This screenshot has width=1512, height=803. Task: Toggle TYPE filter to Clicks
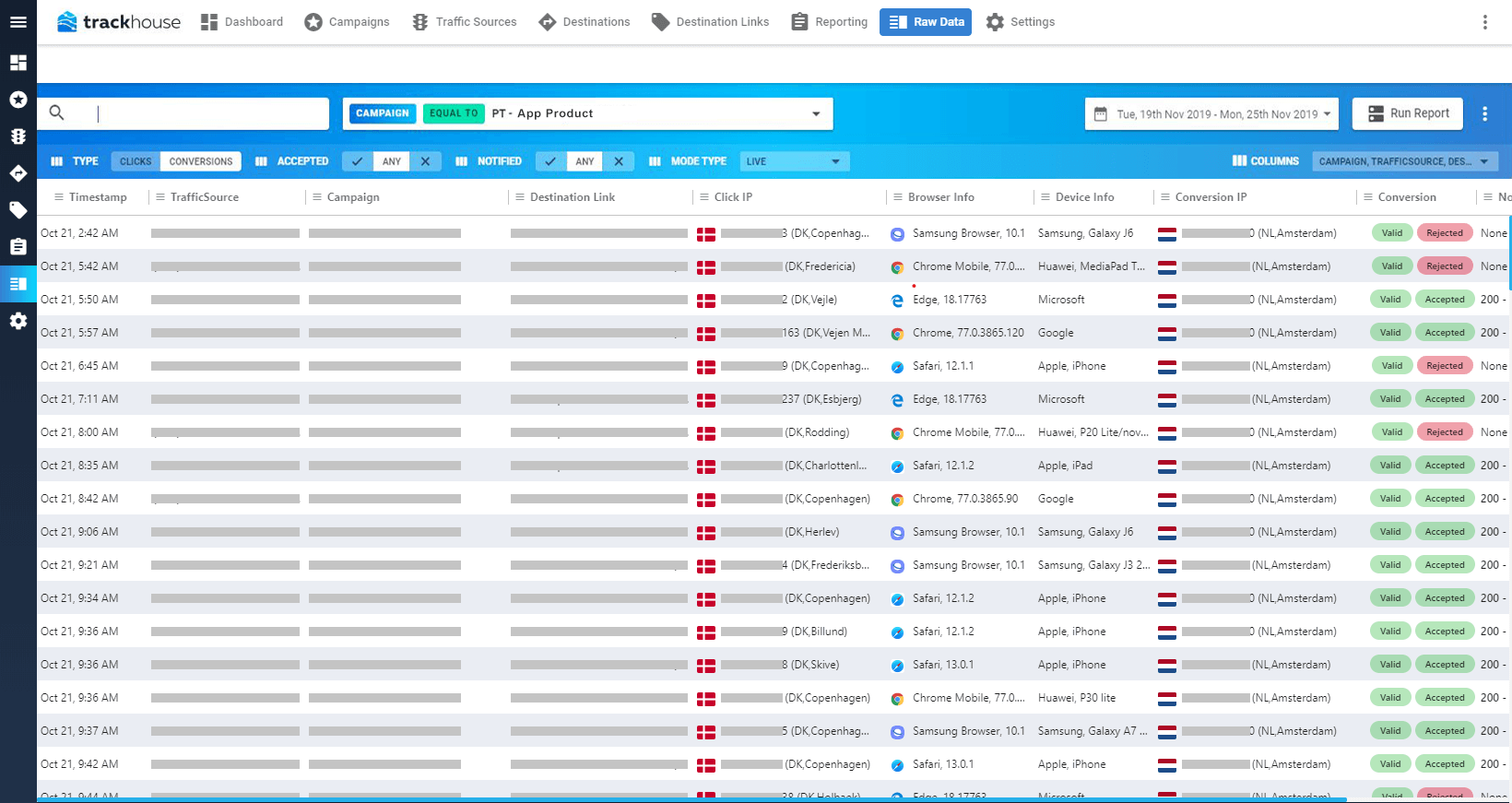tap(136, 161)
